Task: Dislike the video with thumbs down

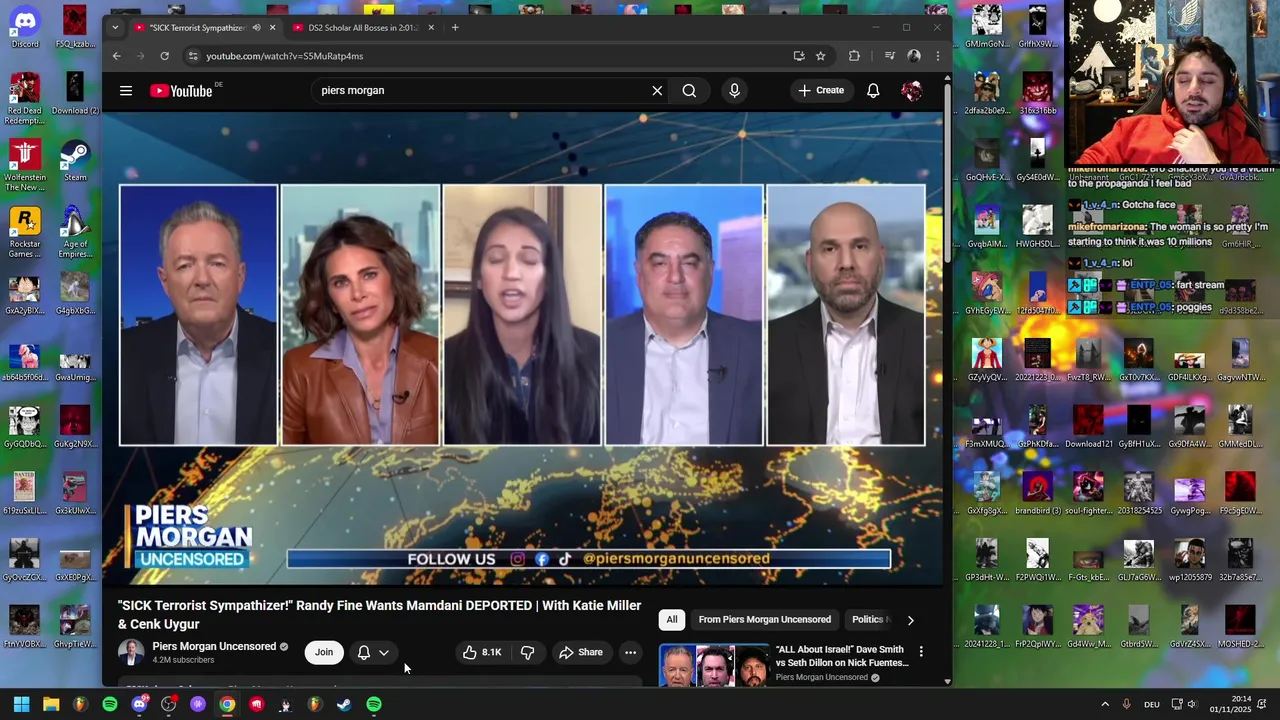Action: [x=527, y=652]
